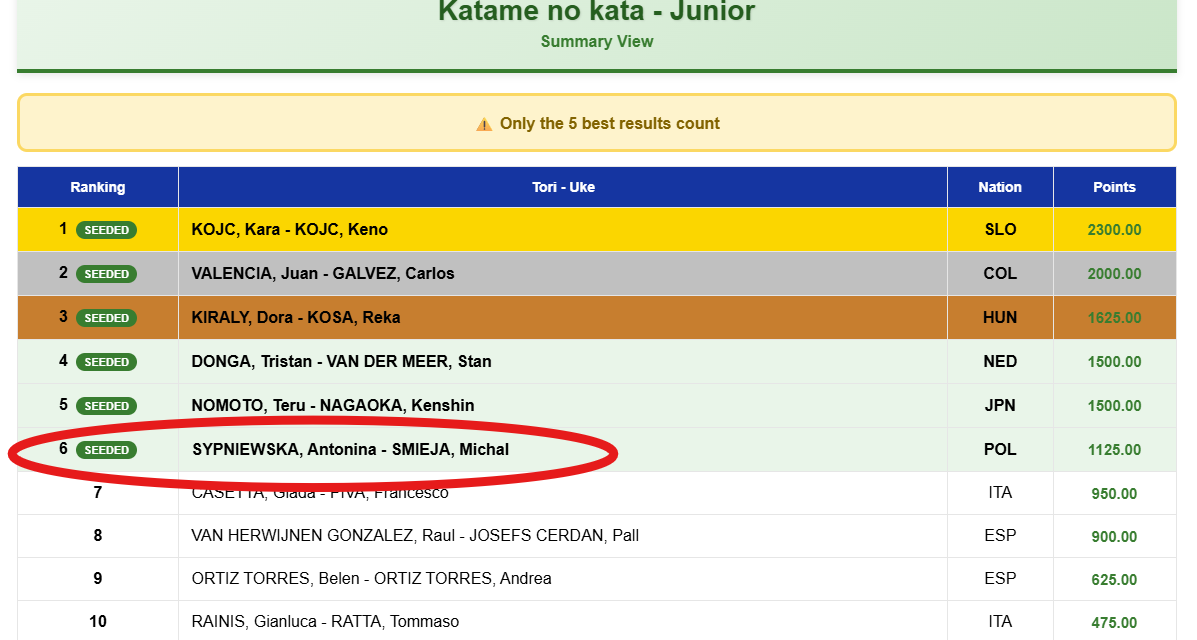Select the Summary View subtitle
This screenshot has height=640, width=1197.
click(x=597, y=41)
